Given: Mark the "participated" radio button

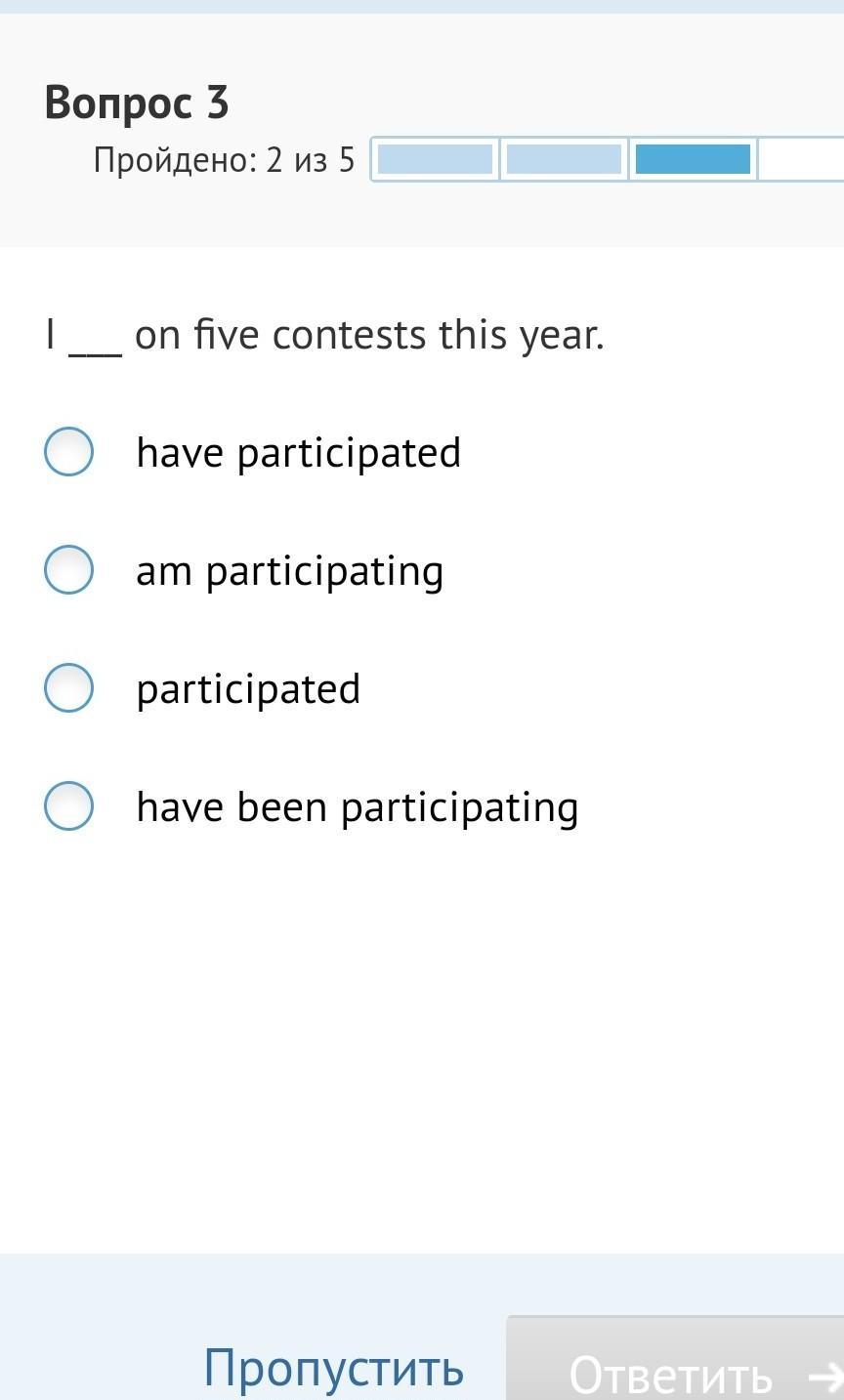Looking at the screenshot, I should click(x=68, y=688).
